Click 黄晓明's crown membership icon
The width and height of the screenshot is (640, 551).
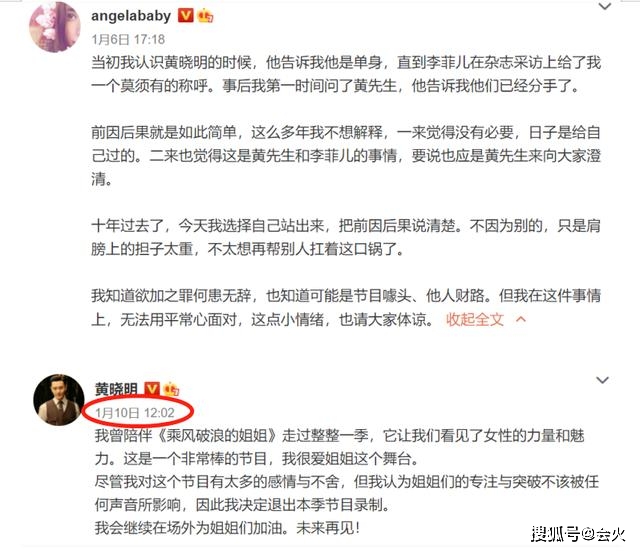171,389
